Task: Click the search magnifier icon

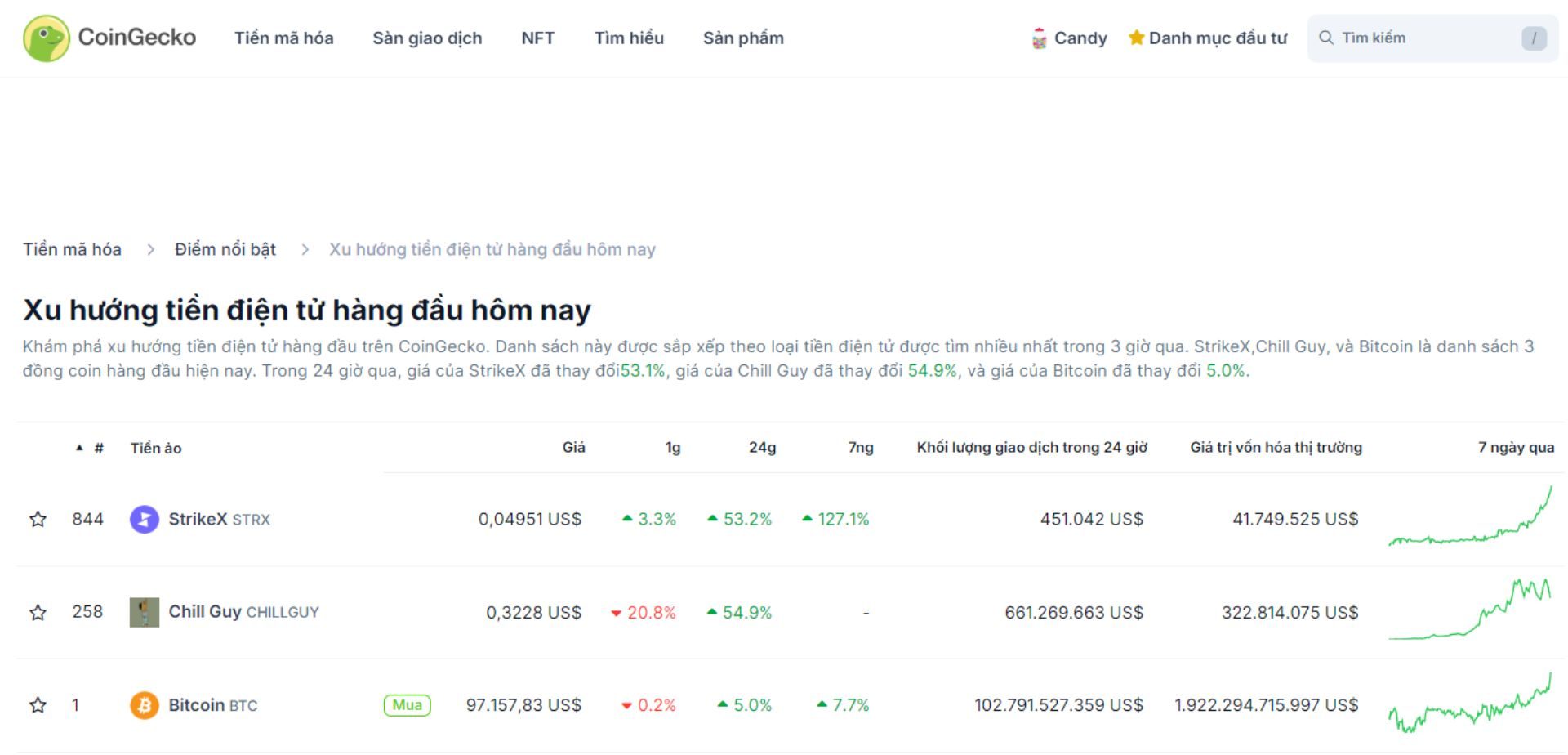Action: point(1329,38)
